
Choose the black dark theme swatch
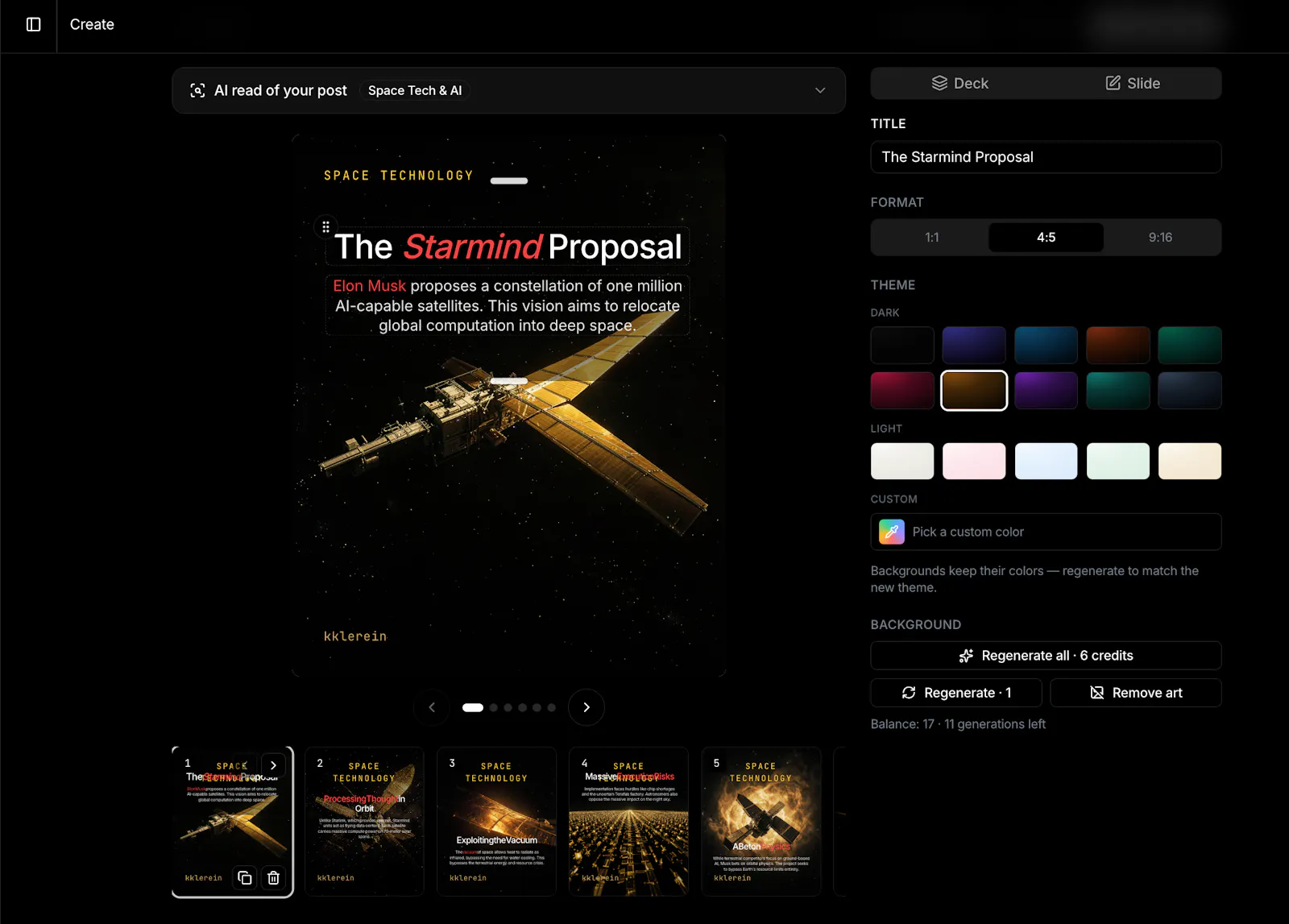click(902, 346)
